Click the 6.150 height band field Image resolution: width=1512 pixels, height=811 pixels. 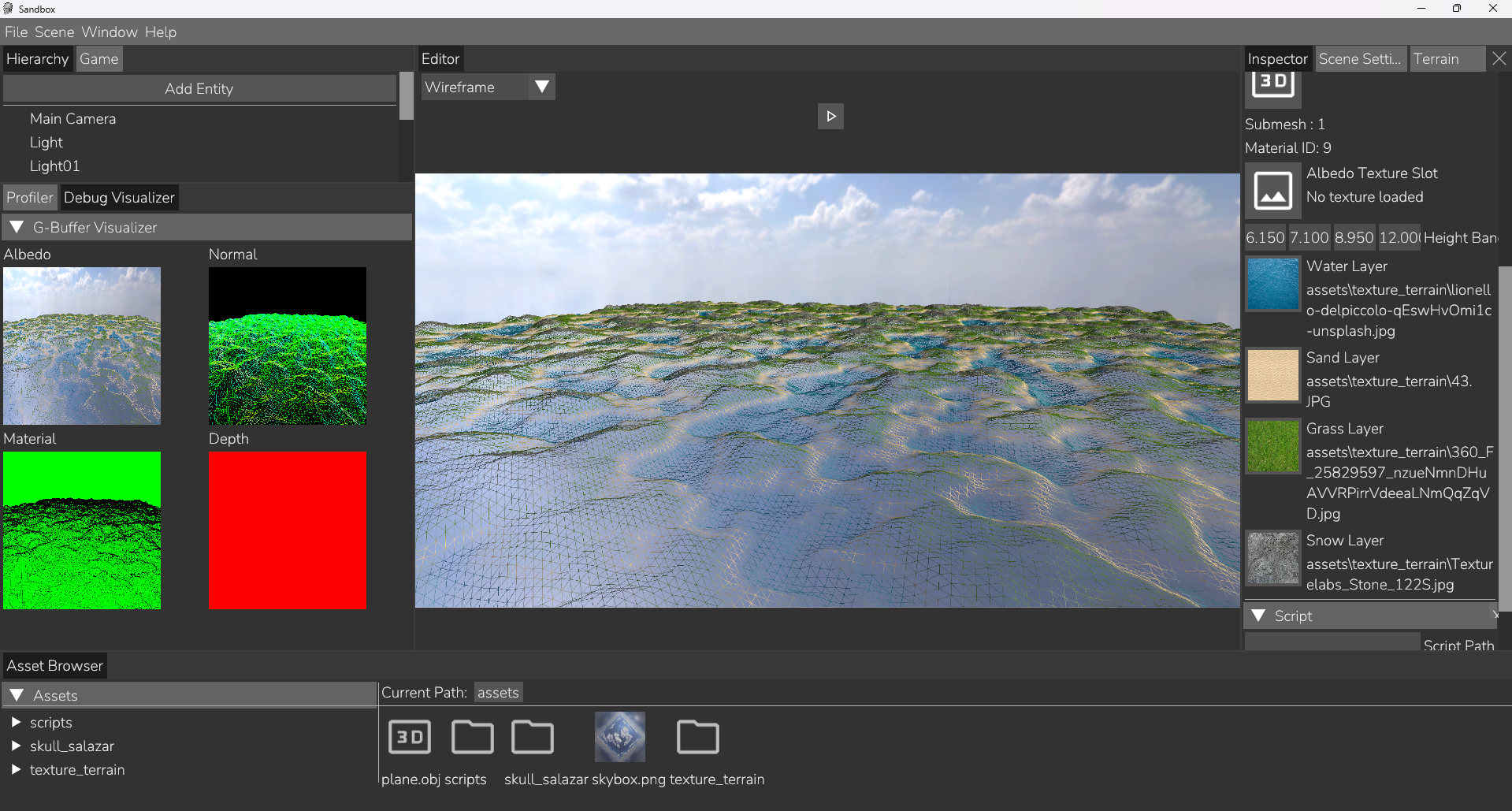tap(1265, 237)
